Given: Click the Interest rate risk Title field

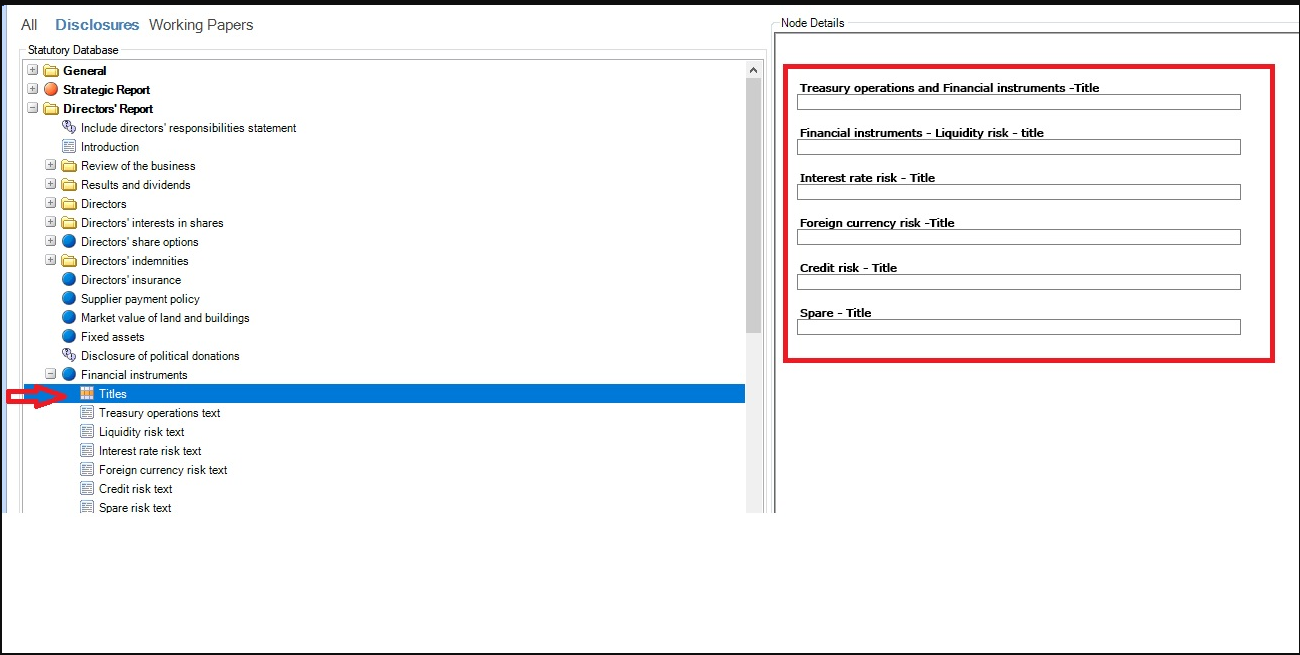Looking at the screenshot, I should coord(1018,192).
